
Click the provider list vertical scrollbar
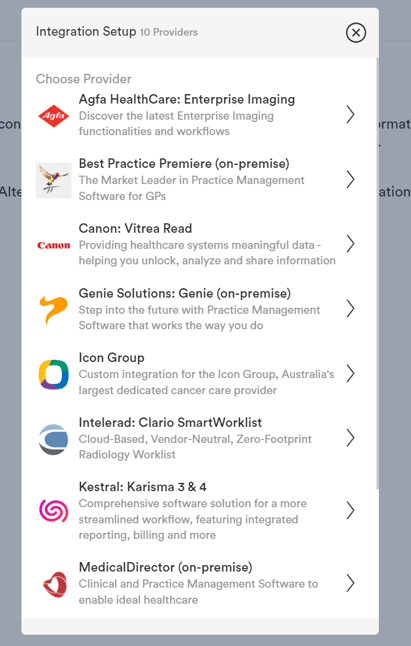377,273
